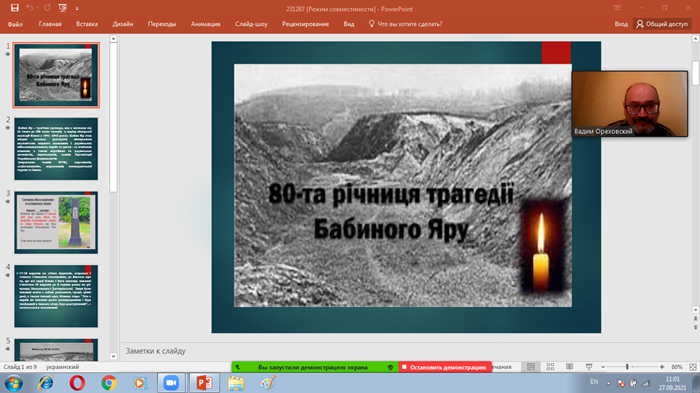The height and width of the screenshot is (393, 700).
Task: Click Общий доступ share button
Action: click(x=662, y=24)
